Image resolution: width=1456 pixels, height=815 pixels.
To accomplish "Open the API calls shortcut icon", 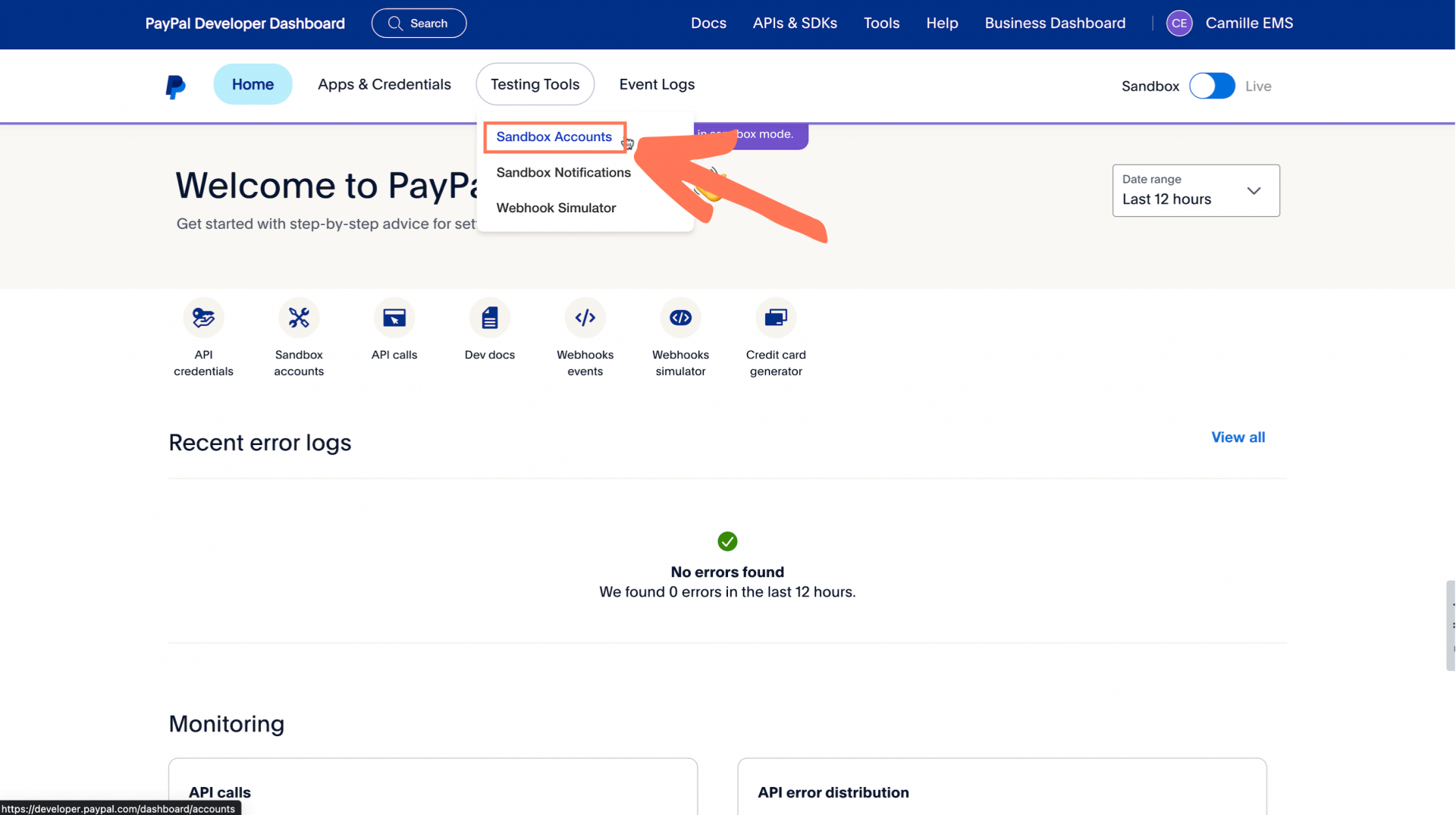I will tap(394, 318).
